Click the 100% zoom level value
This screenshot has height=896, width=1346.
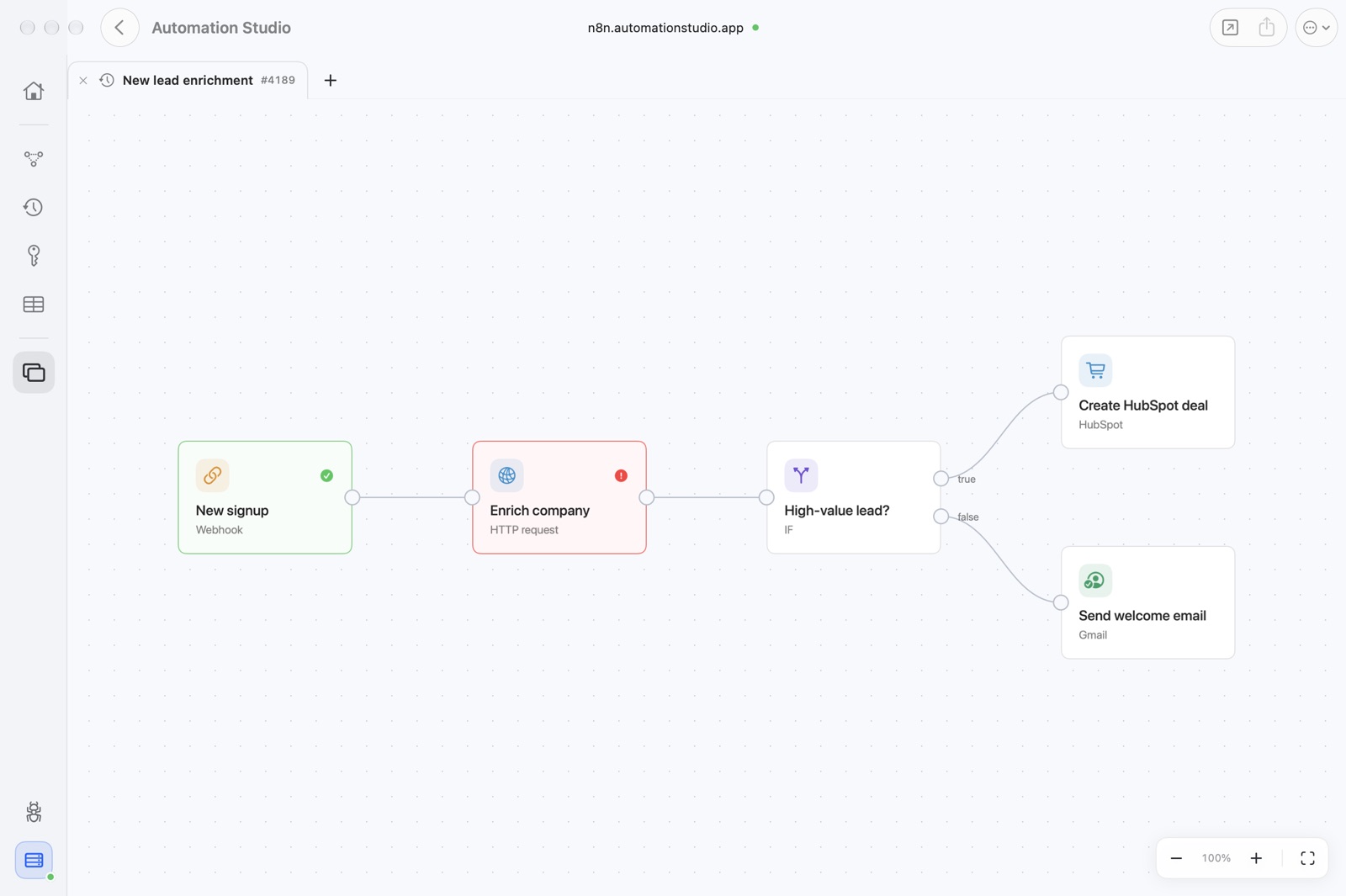[x=1216, y=858]
